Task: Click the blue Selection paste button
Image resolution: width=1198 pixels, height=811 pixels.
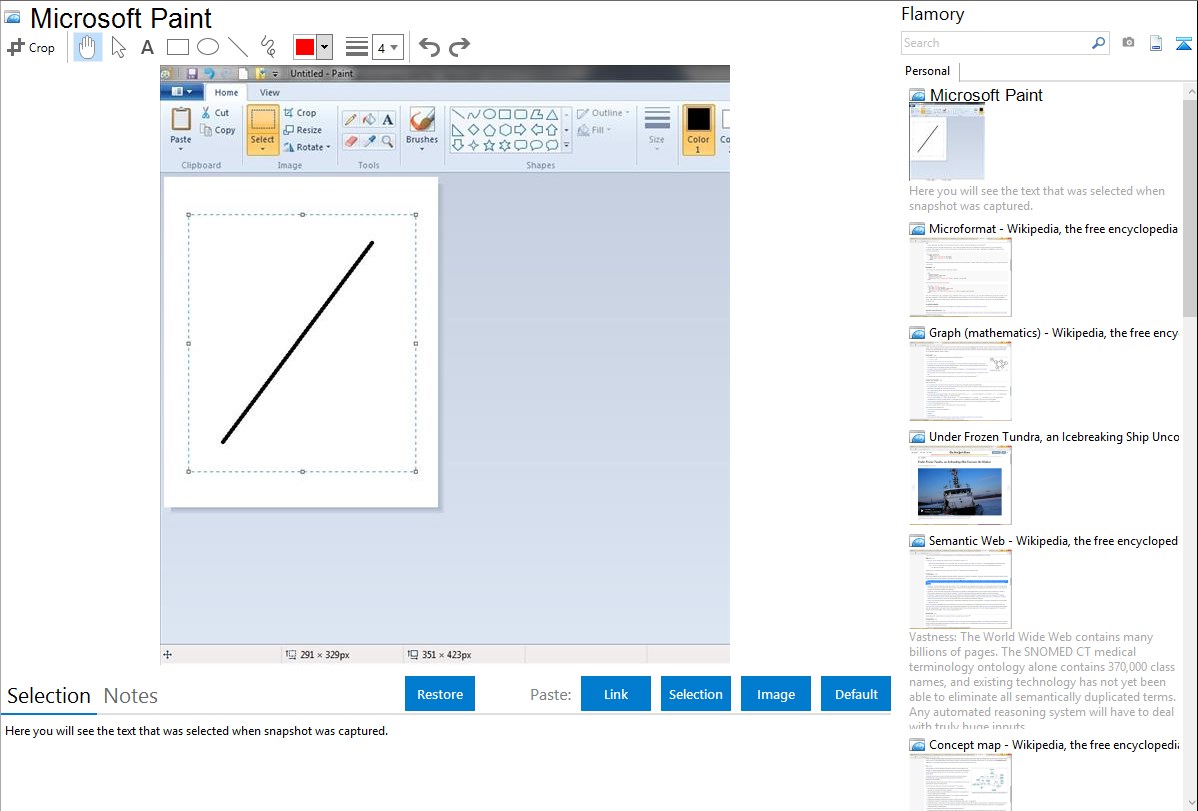Action: [x=695, y=694]
